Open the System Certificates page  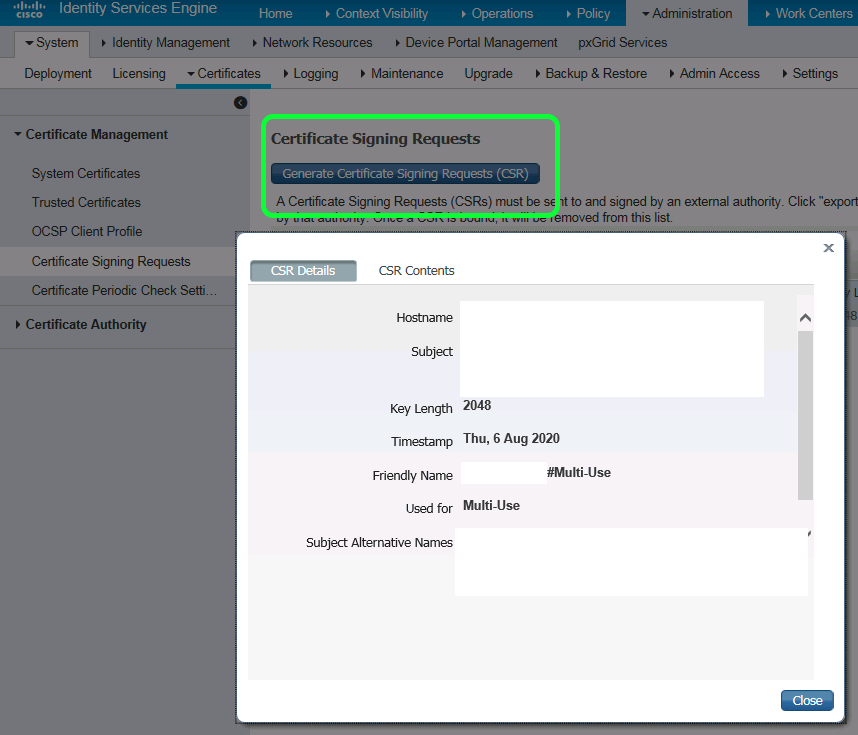(85, 173)
